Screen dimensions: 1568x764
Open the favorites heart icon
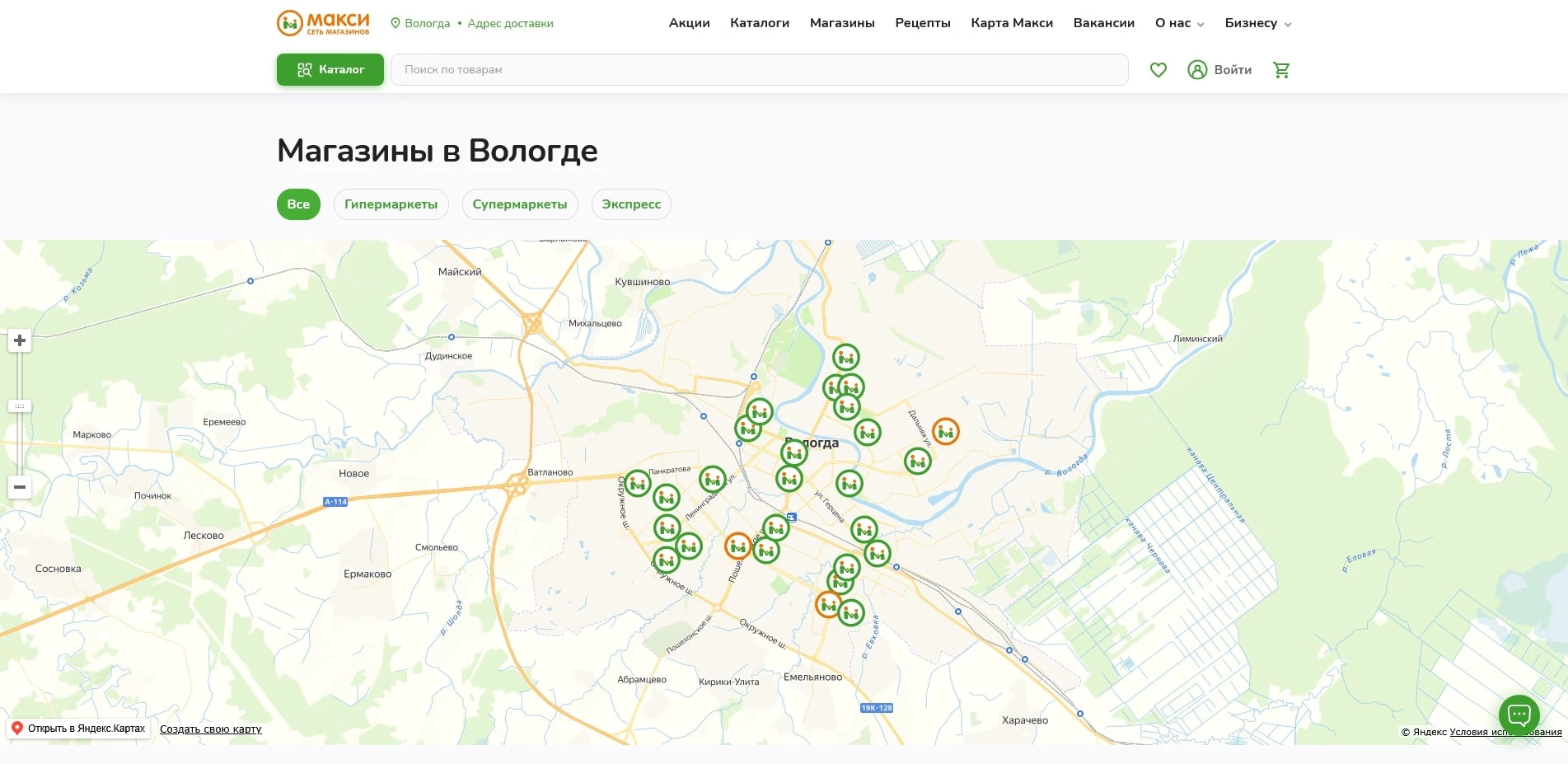pyautogui.click(x=1158, y=70)
